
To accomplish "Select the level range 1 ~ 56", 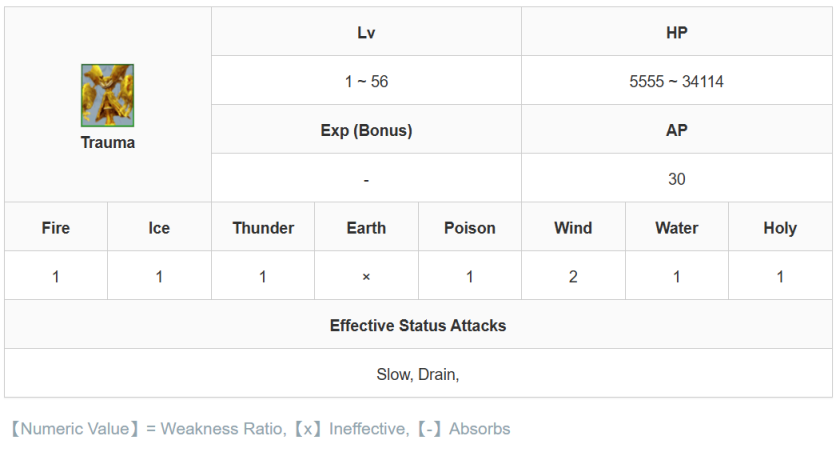I will (x=366, y=81).
